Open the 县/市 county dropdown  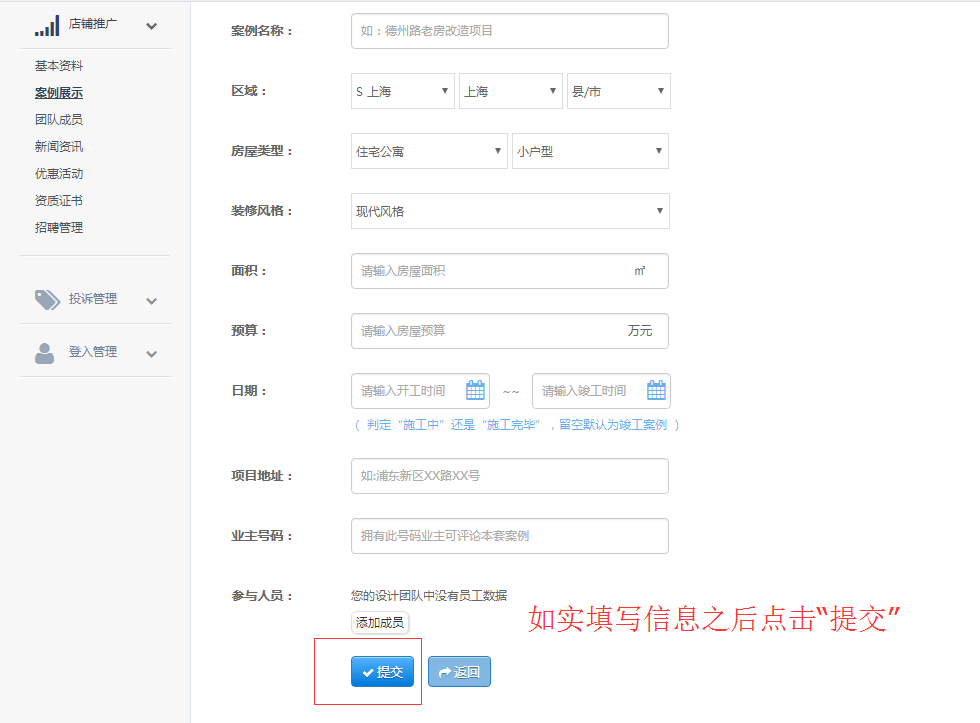[x=618, y=90]
